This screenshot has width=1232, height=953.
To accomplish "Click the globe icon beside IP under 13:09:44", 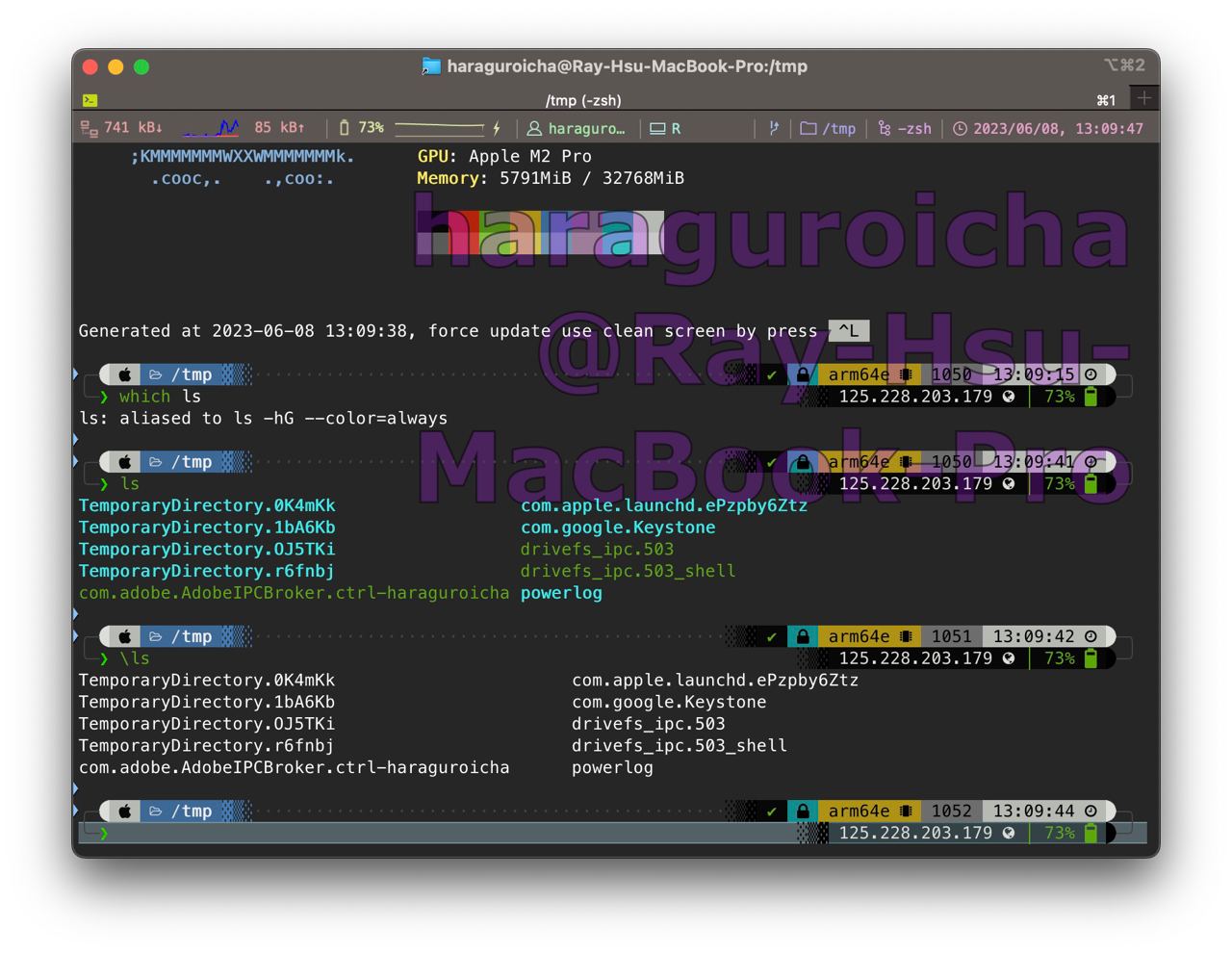I will tap(1008, 833).
